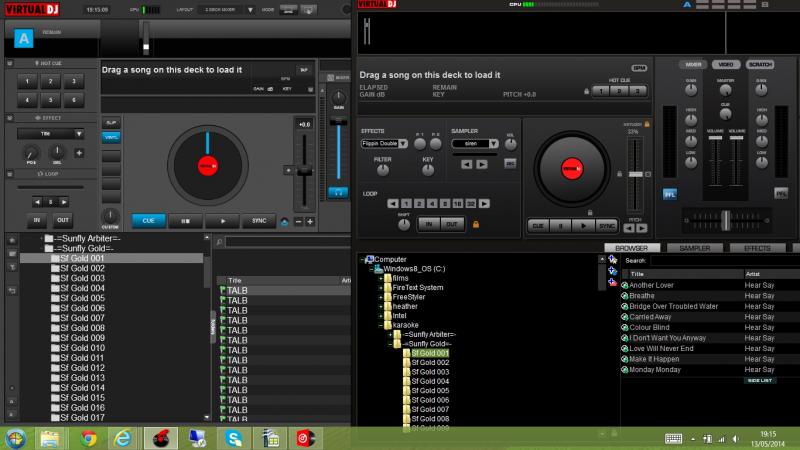The image size is (800, 450).
Task: Click the sampler next arrow button
Action: pyautogui.click(x=482, y=164)
